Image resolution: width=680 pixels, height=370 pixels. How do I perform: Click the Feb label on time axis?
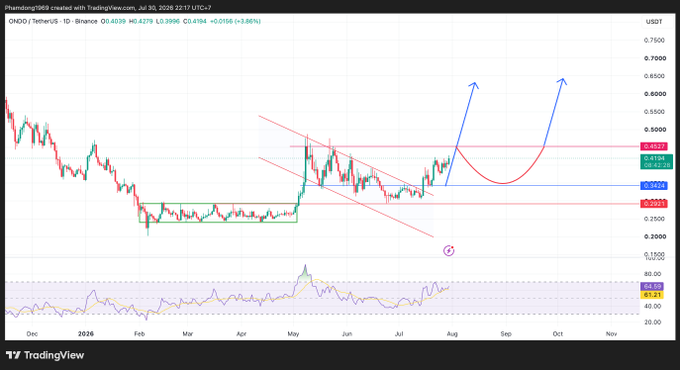coord(139,334)
